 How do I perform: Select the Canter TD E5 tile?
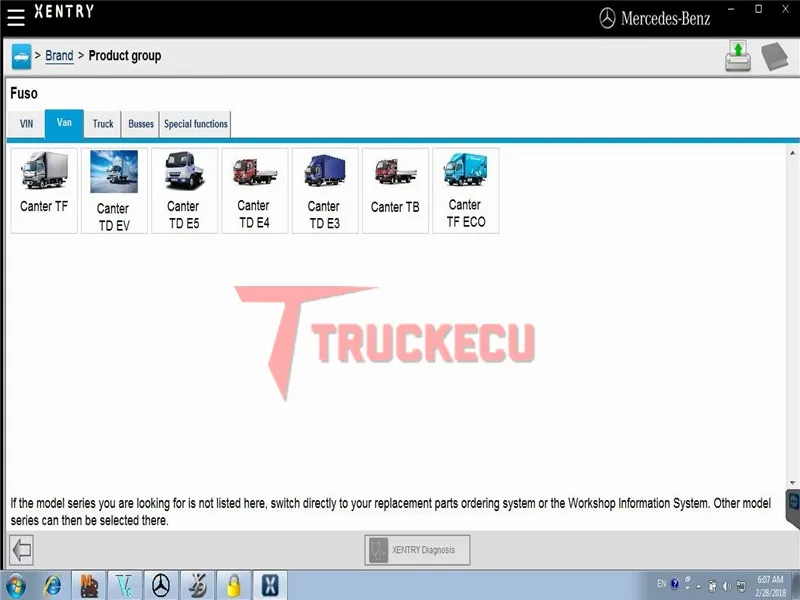(184, 191)
